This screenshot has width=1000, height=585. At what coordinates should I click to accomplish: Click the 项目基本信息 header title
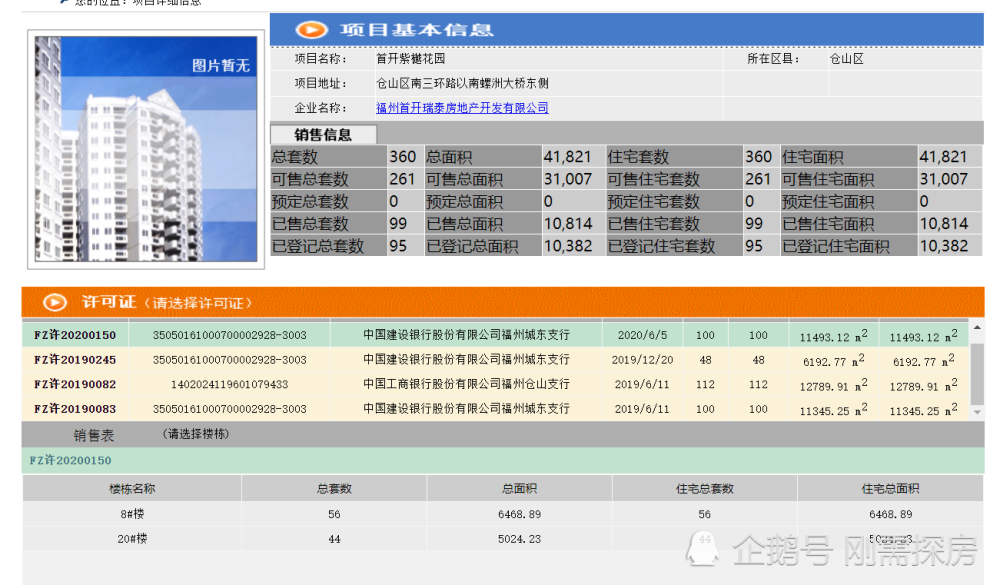(x=416, y=30)
